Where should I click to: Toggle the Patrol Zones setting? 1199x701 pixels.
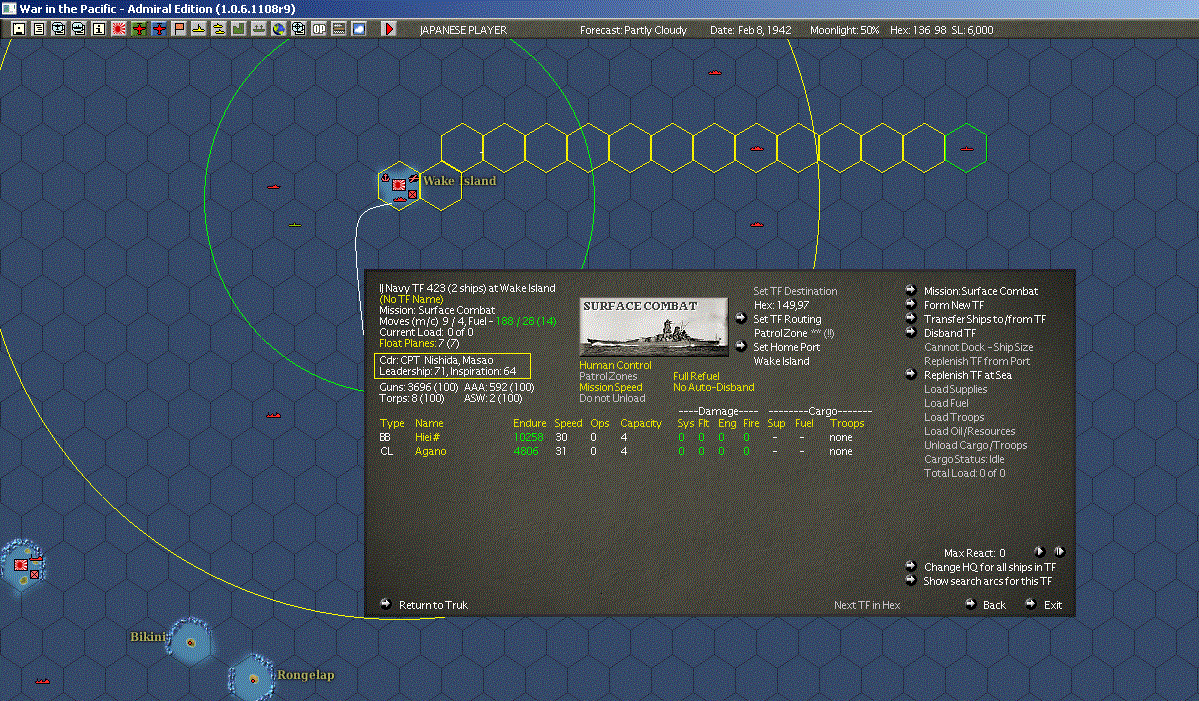coord(608,376)
